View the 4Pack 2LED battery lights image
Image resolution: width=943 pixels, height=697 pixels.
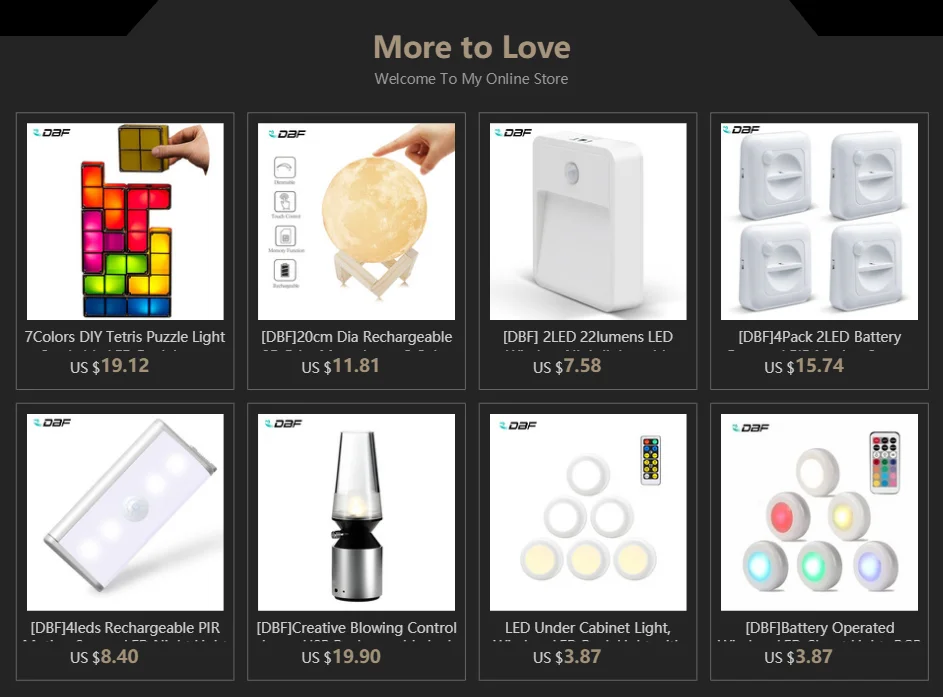pos(819,221)
